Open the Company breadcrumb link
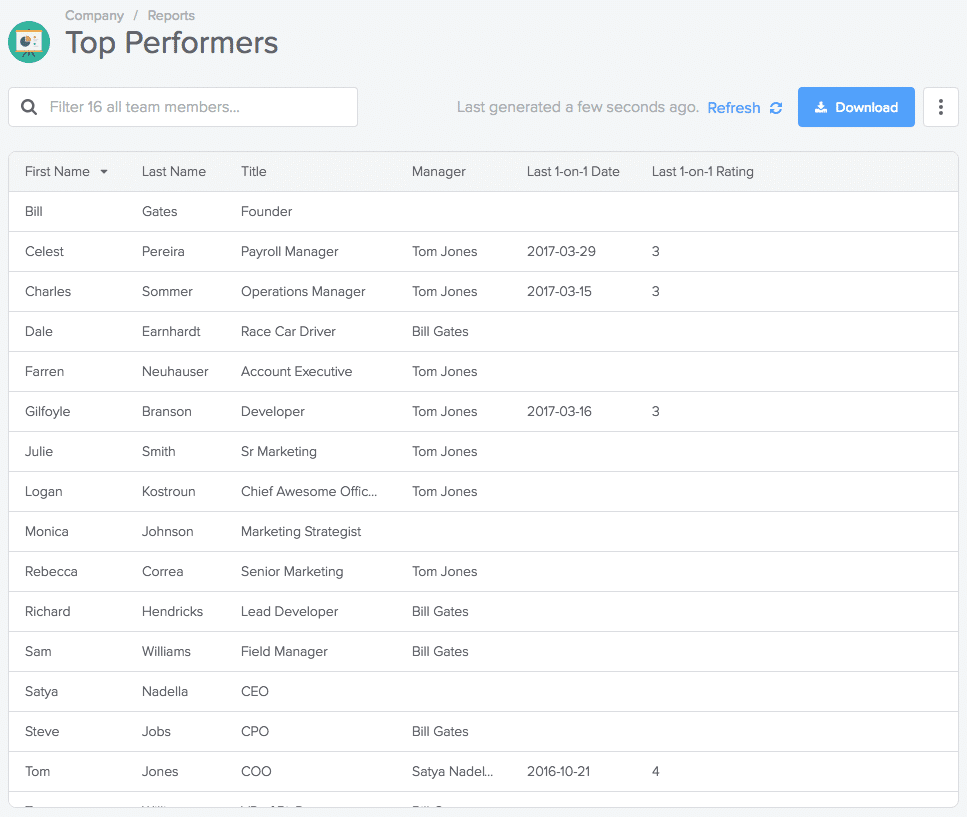The height and width of the screenshot is (817, 967). pyautogui.click(x=94, y=16)
